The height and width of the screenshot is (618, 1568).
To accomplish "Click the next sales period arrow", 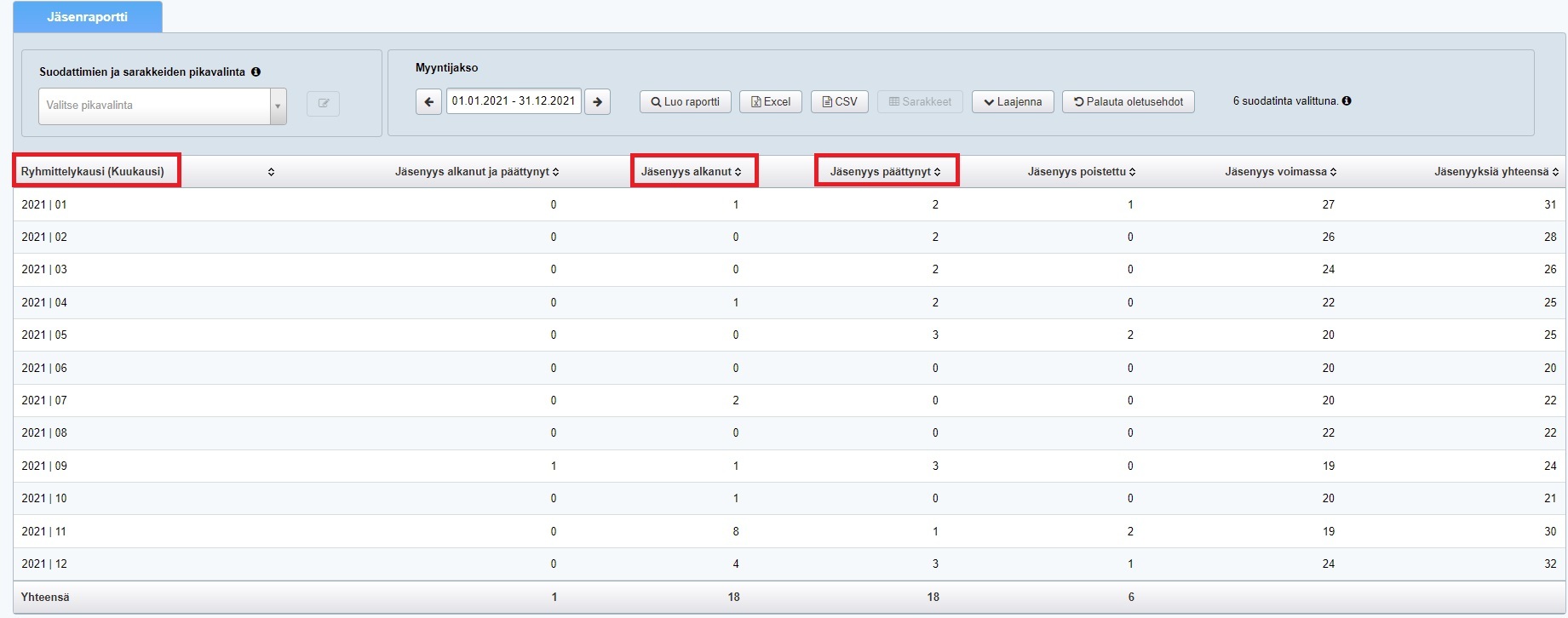I will (x=598, y=102).
